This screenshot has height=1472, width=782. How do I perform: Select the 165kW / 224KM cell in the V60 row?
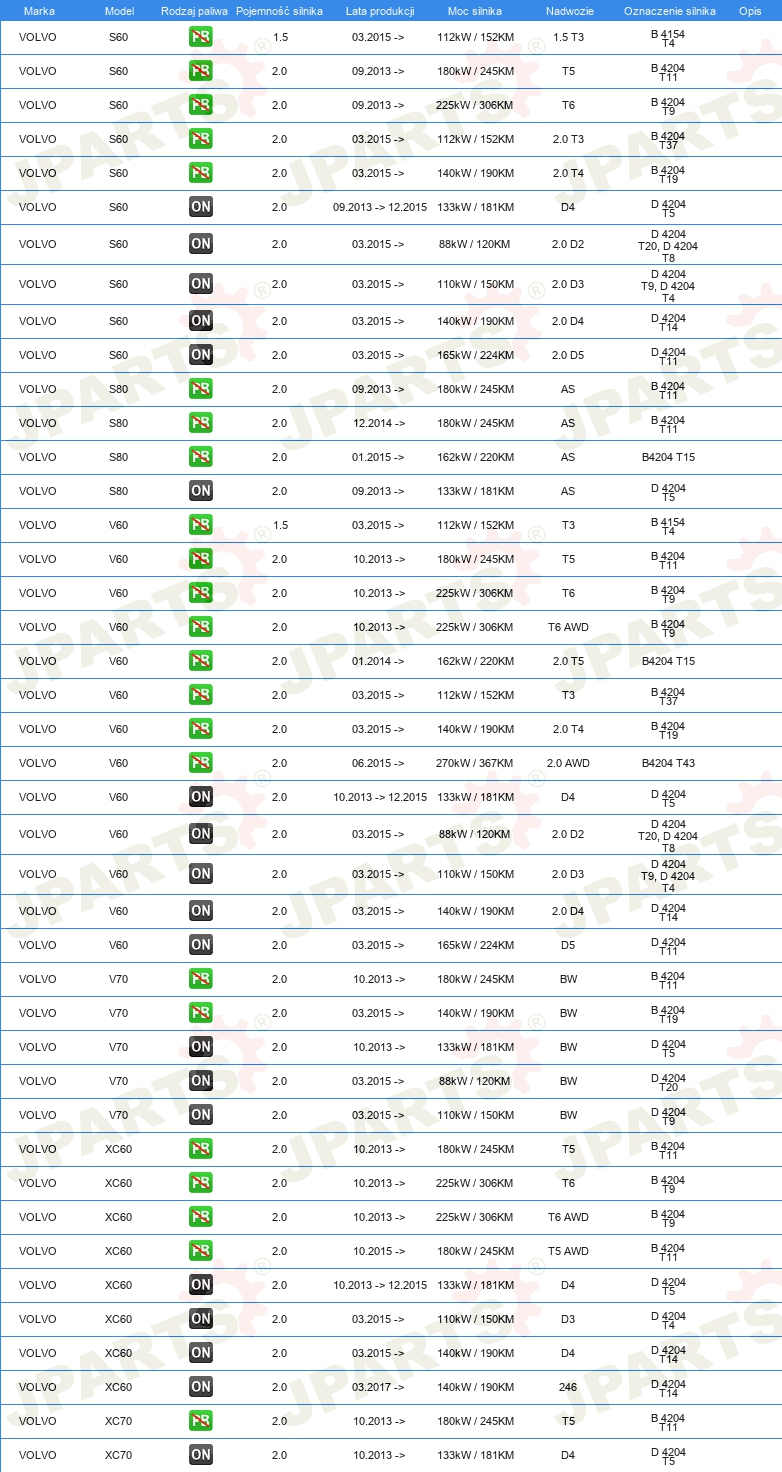pyautogui.click(x=475, y=945)
